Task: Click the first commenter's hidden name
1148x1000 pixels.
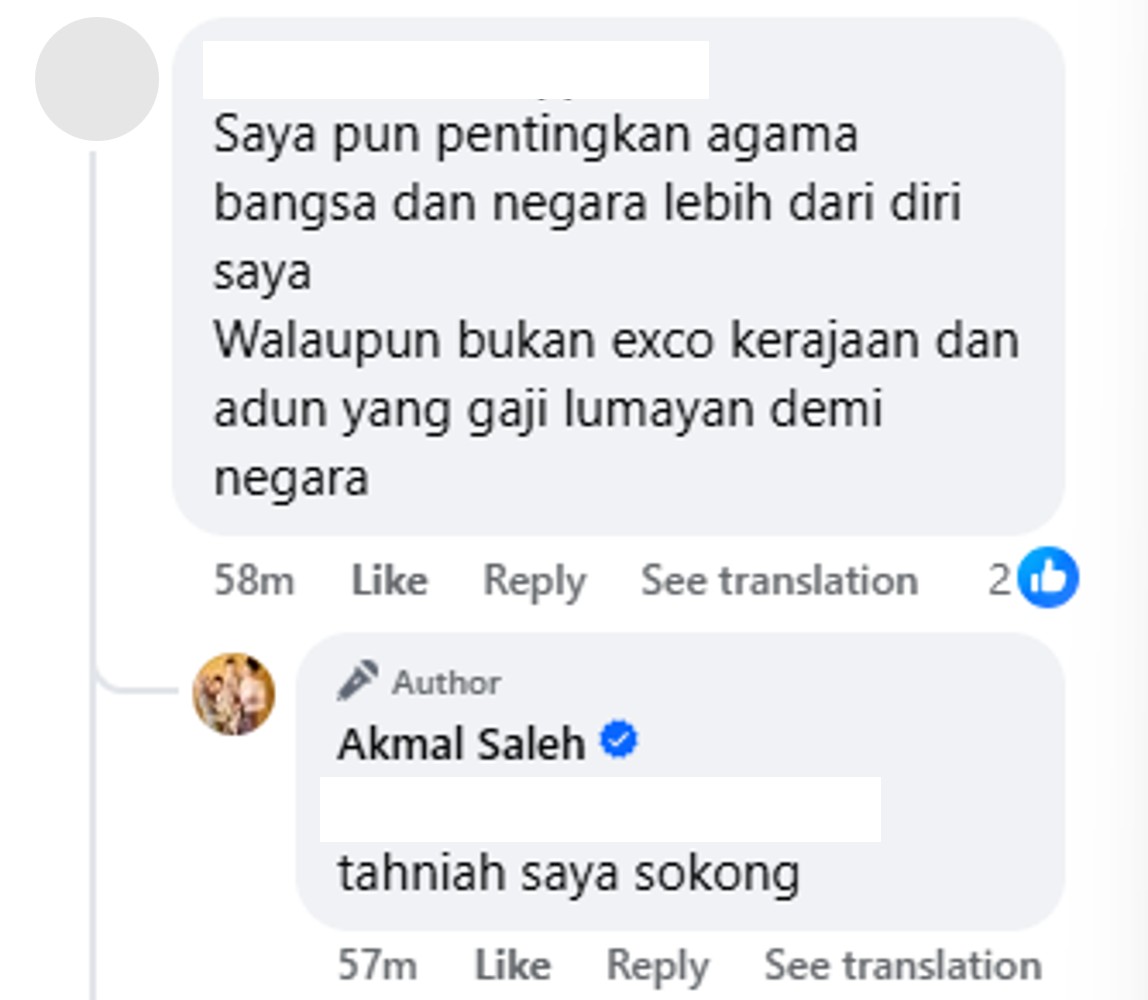Action: tap(455, 70)
